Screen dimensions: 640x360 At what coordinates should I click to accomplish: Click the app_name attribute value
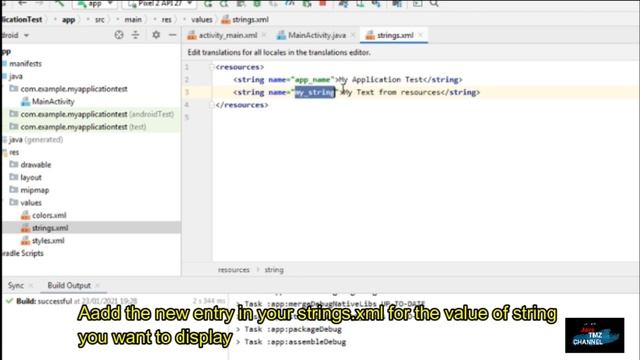312,80
